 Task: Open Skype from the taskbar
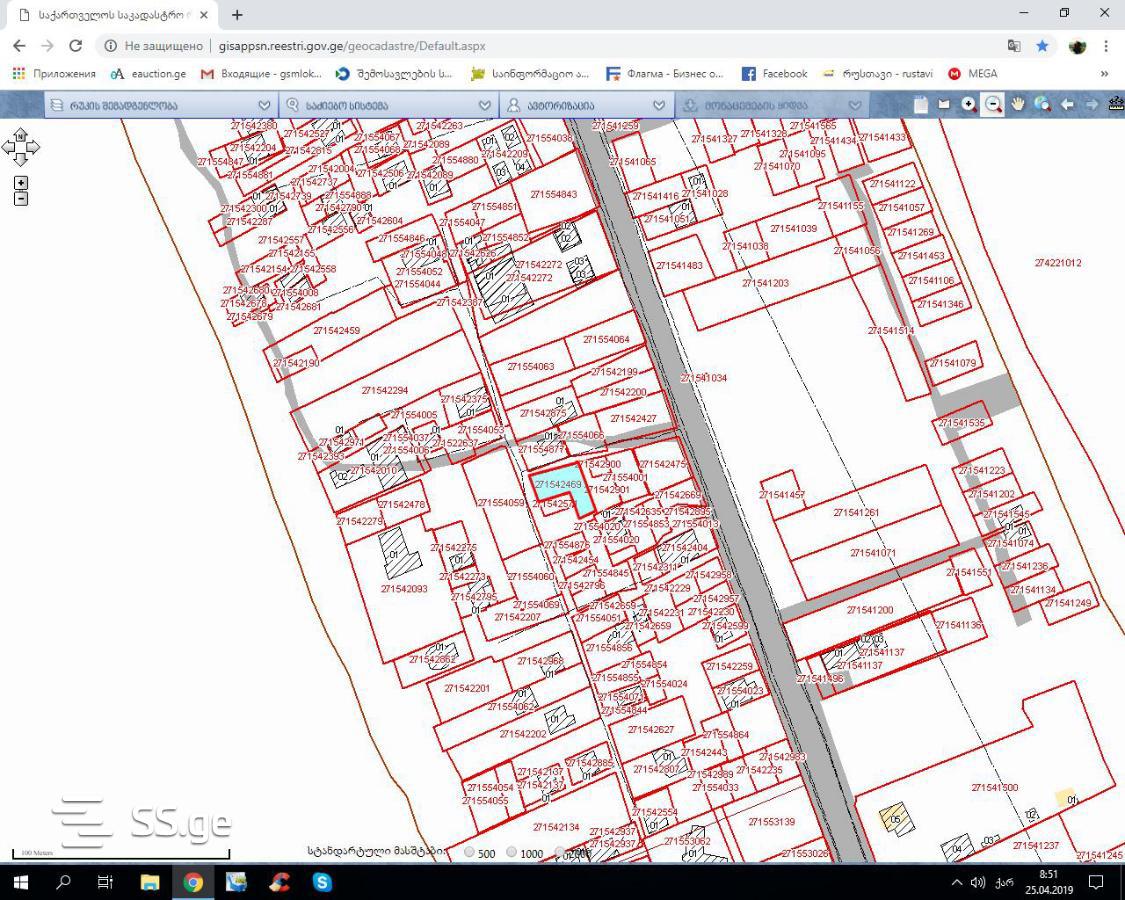[x=322, y=882]
